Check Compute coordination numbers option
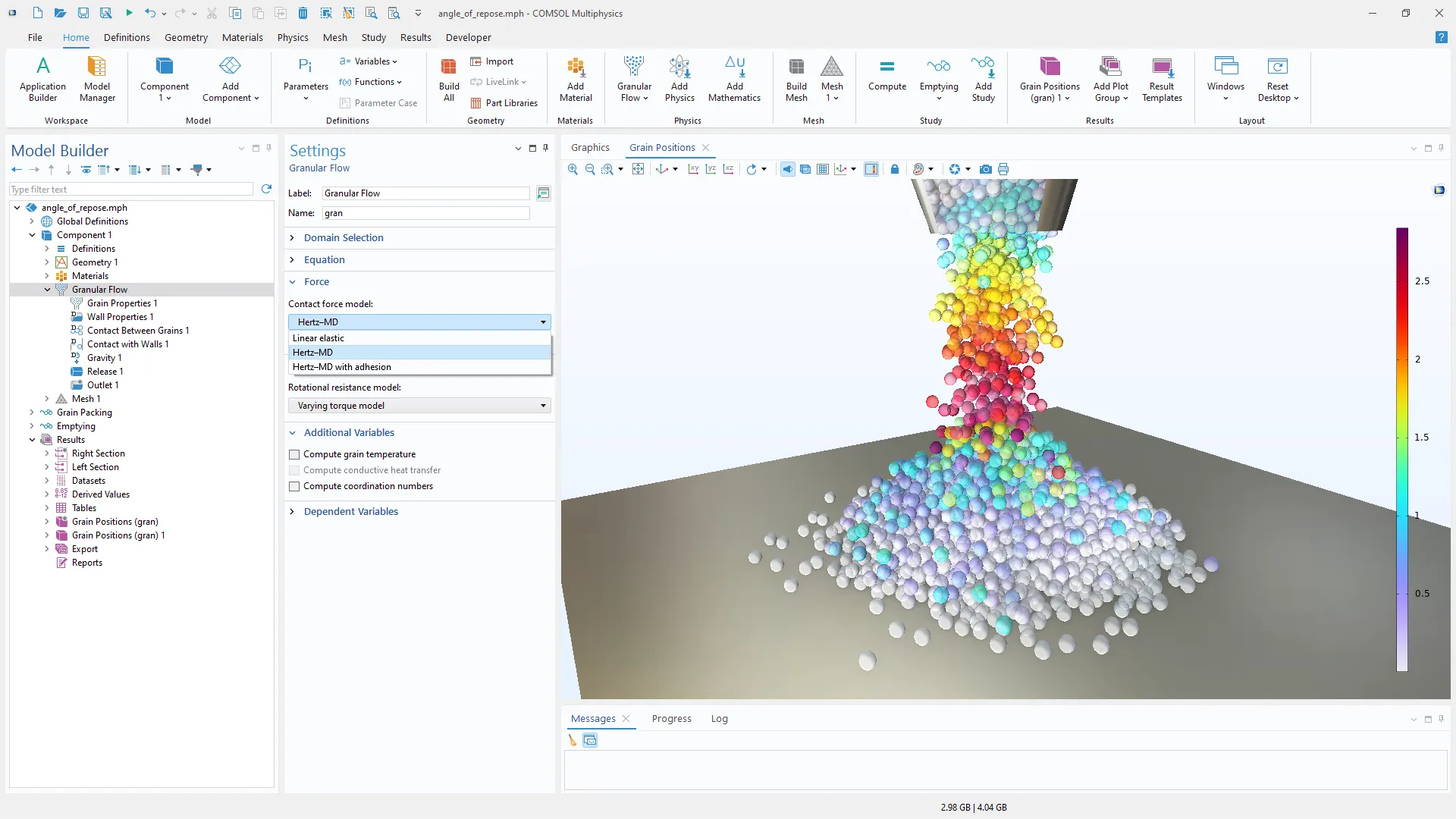 pyautogui.click(x=294, y=486)
